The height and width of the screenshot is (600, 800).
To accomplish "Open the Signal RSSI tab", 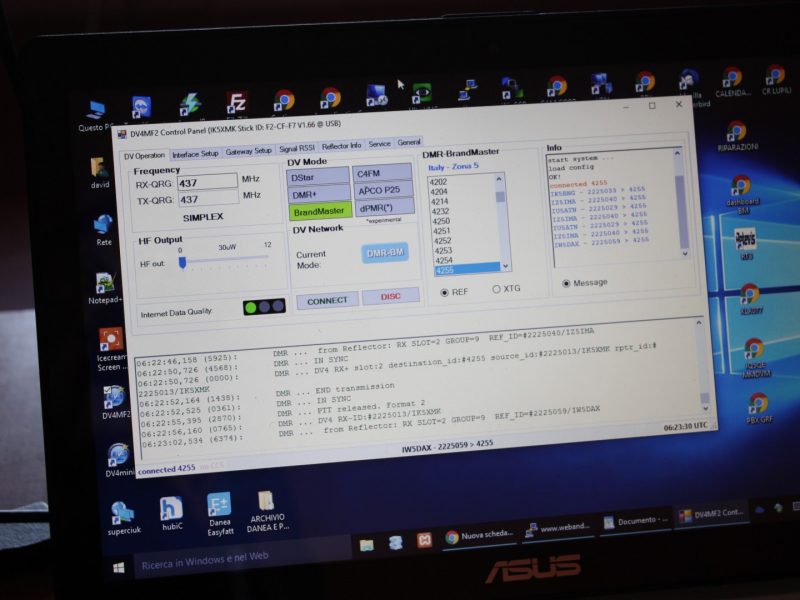I will (x=296, y=148).
